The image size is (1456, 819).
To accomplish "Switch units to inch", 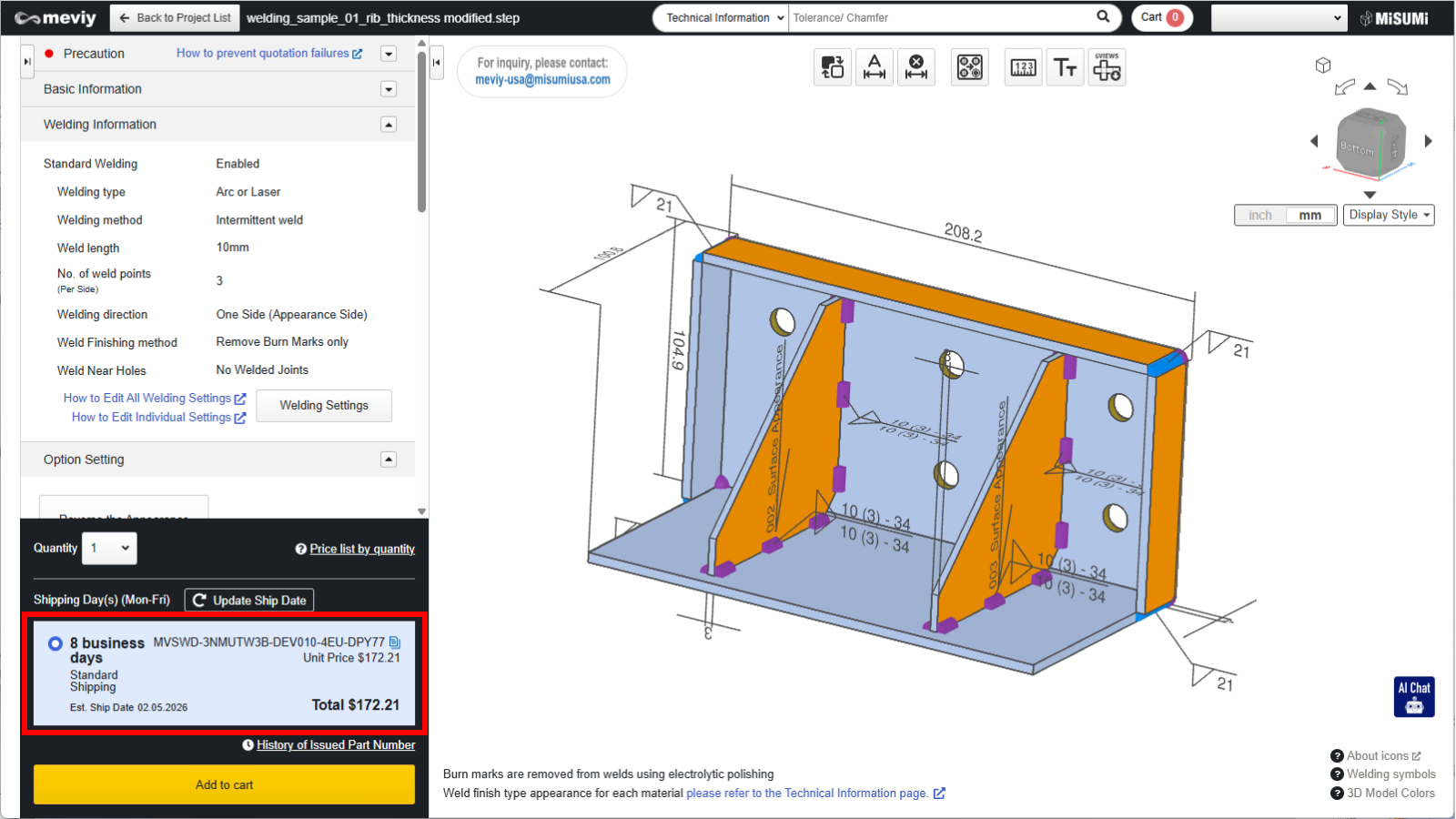I will [x=1260, y=216].
